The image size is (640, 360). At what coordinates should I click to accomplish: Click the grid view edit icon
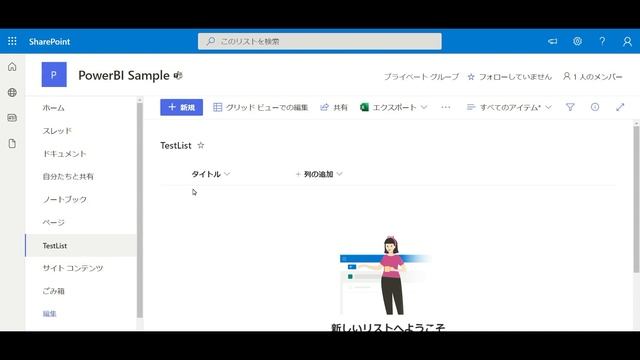coord(218,107)
